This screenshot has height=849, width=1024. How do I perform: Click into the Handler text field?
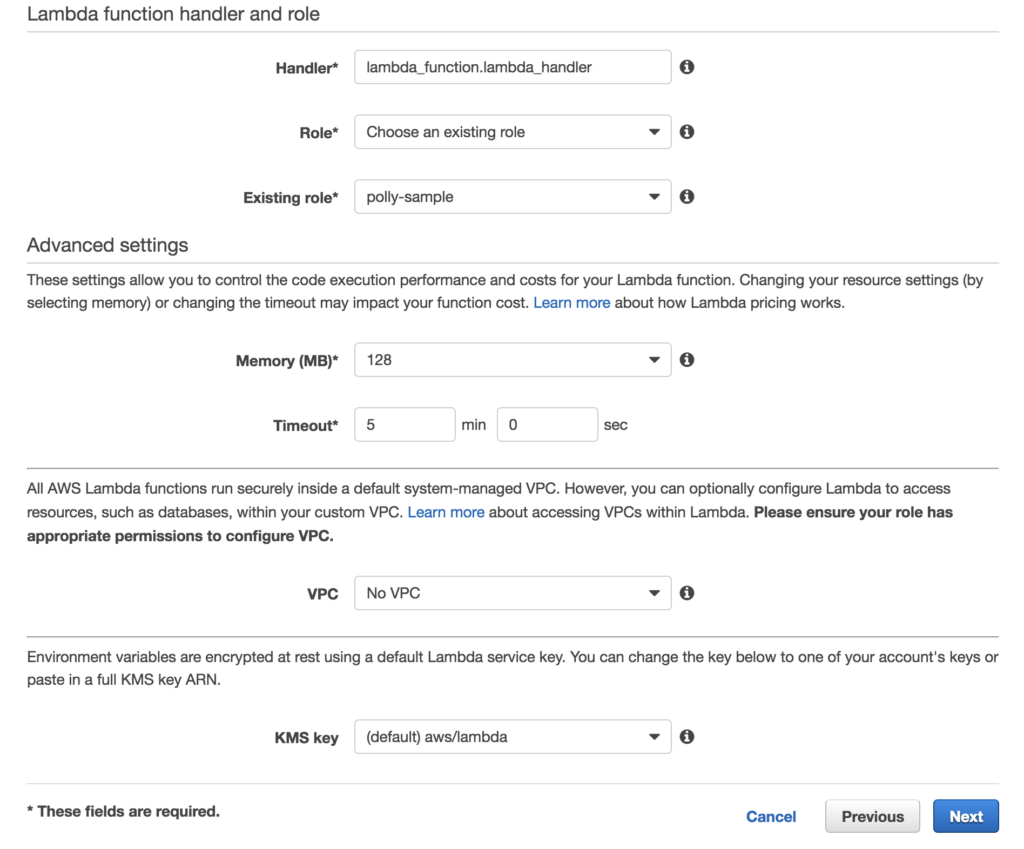[x=513, y=67]
